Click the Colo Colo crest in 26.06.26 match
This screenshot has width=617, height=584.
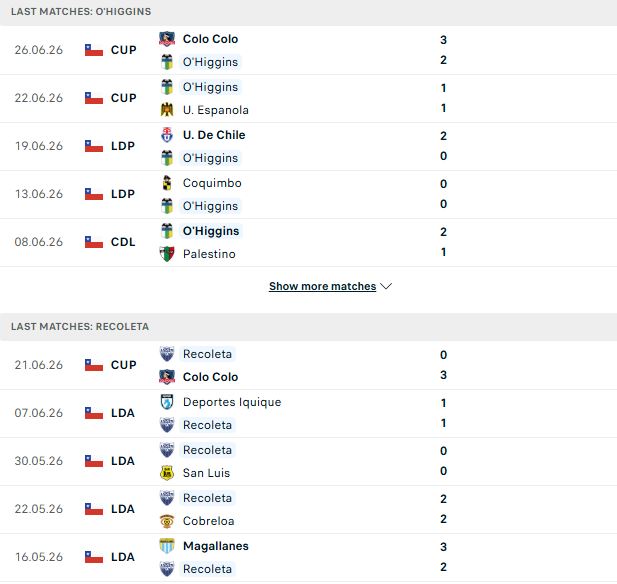click(x=167, y=39)
